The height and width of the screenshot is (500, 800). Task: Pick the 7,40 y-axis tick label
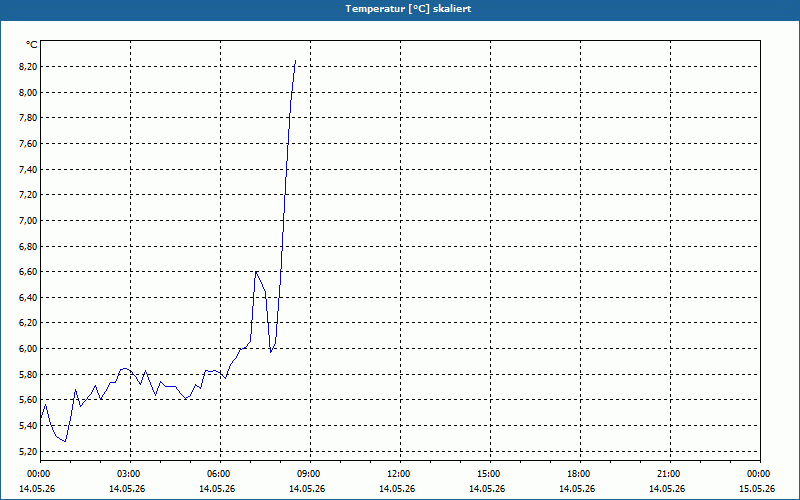click(28, 169)
